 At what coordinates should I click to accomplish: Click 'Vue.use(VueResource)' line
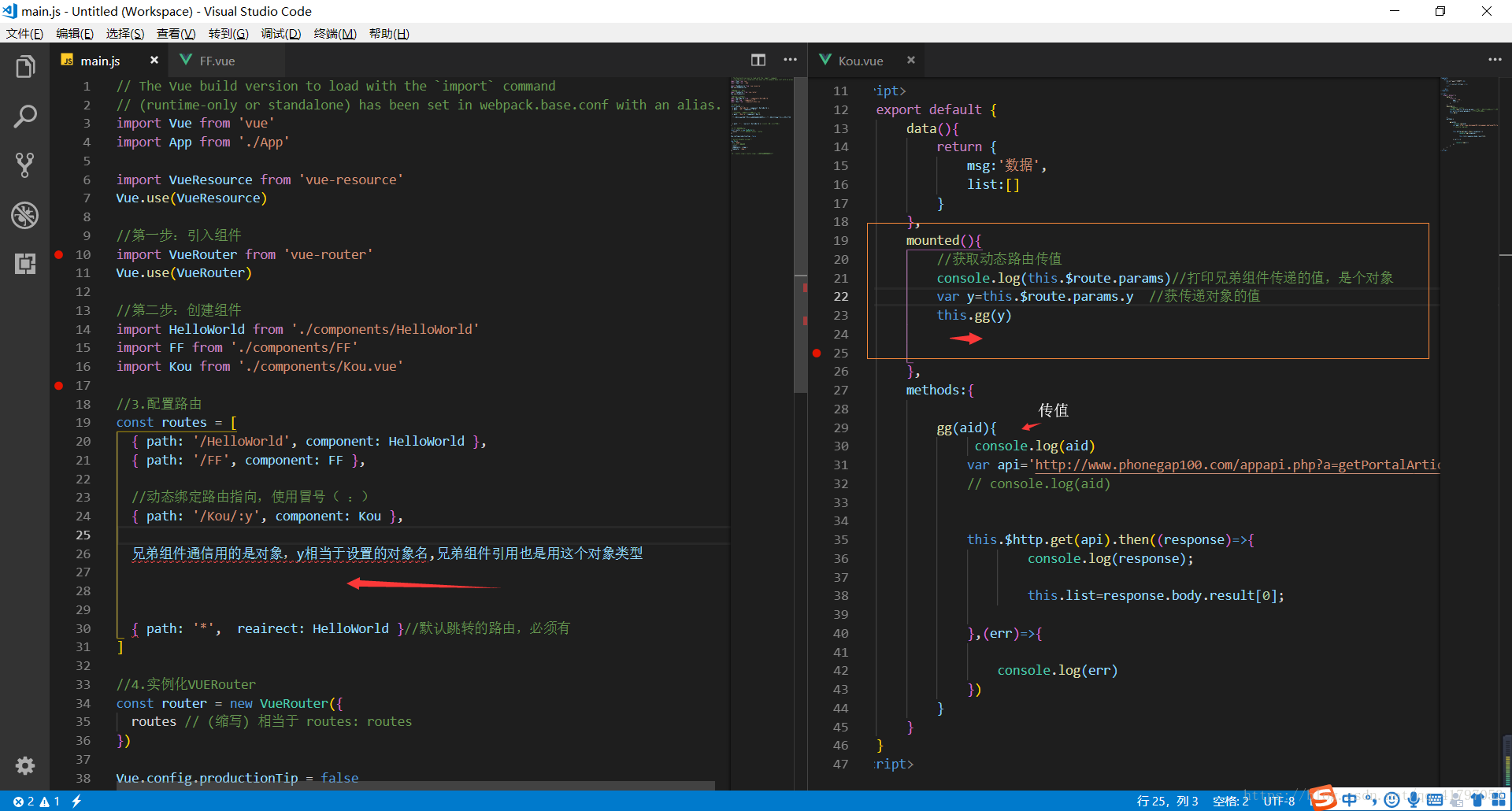coord(191,198)
